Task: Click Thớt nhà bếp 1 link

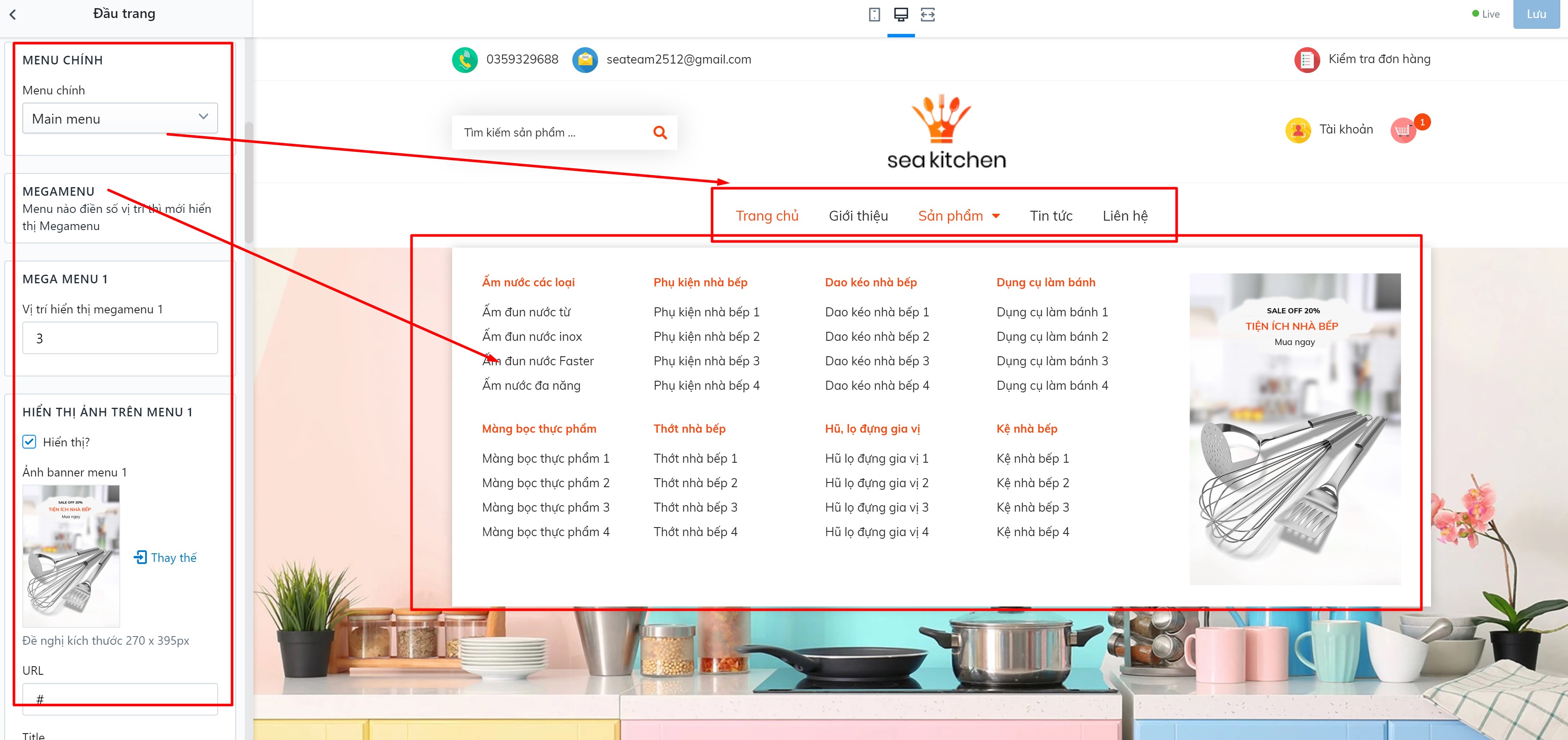Action: [696, 458]
